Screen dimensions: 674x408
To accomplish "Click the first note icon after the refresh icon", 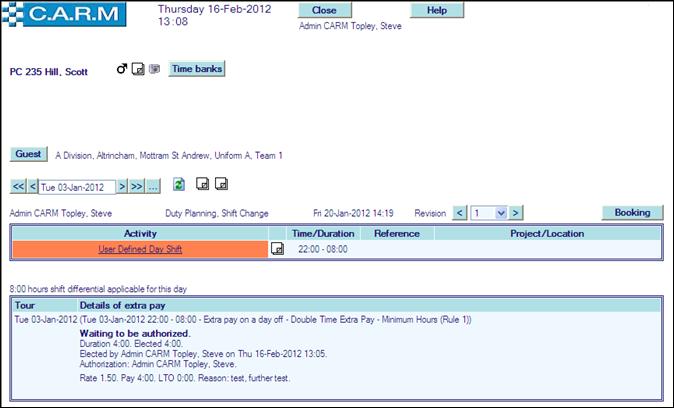I will point(202,185).
